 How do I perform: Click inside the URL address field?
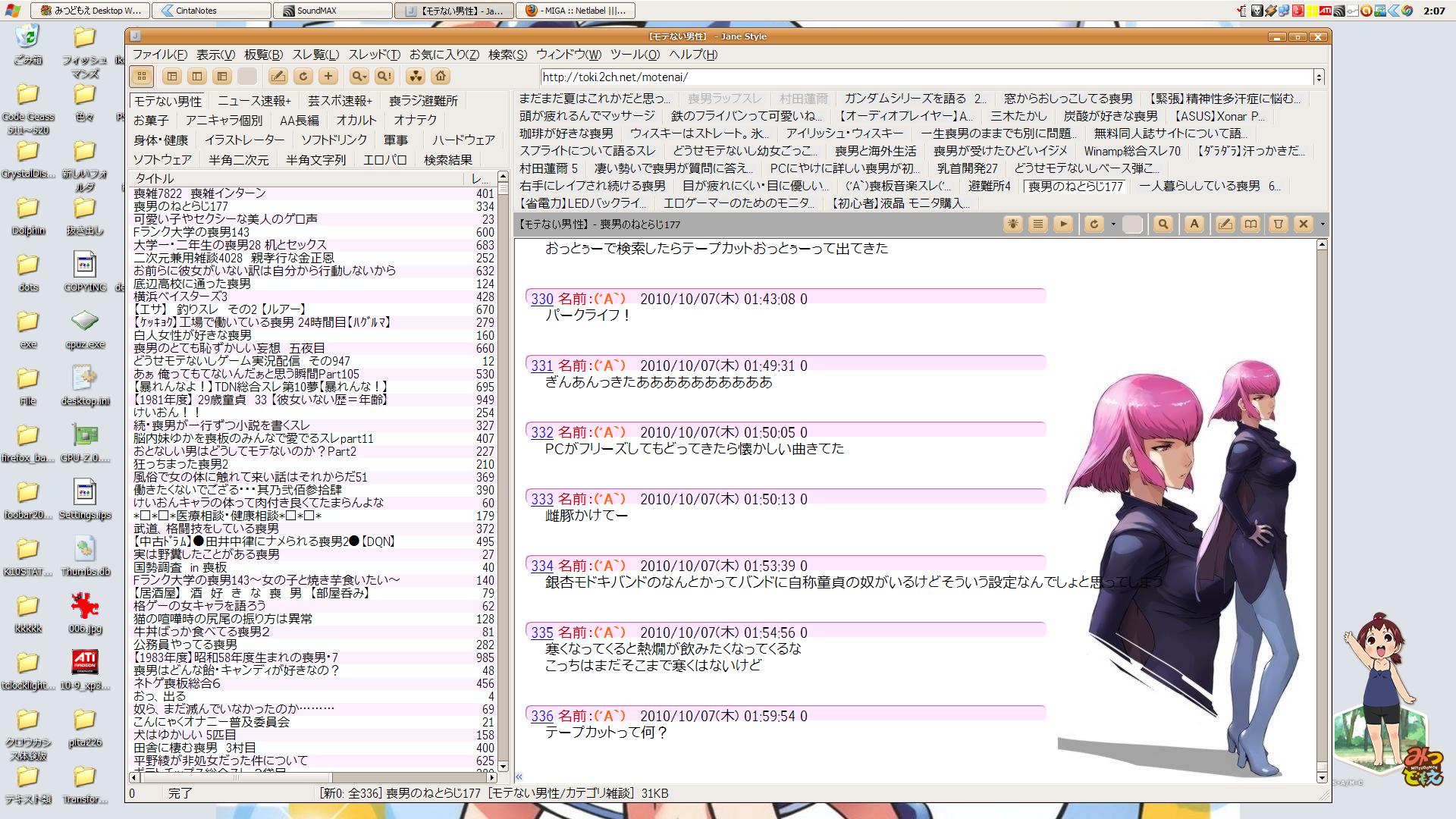click(x=927, y=77)
